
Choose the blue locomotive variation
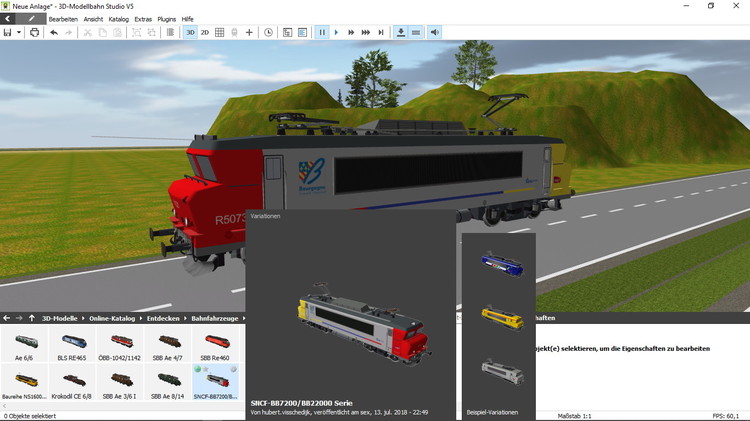pyautogui.click(x=502, y=264)
